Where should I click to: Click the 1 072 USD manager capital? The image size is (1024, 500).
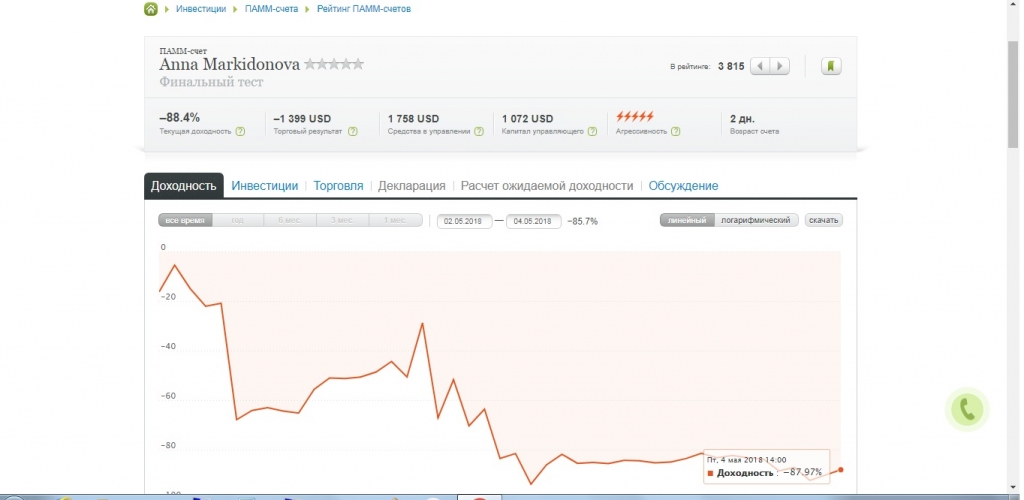[528, 119]
